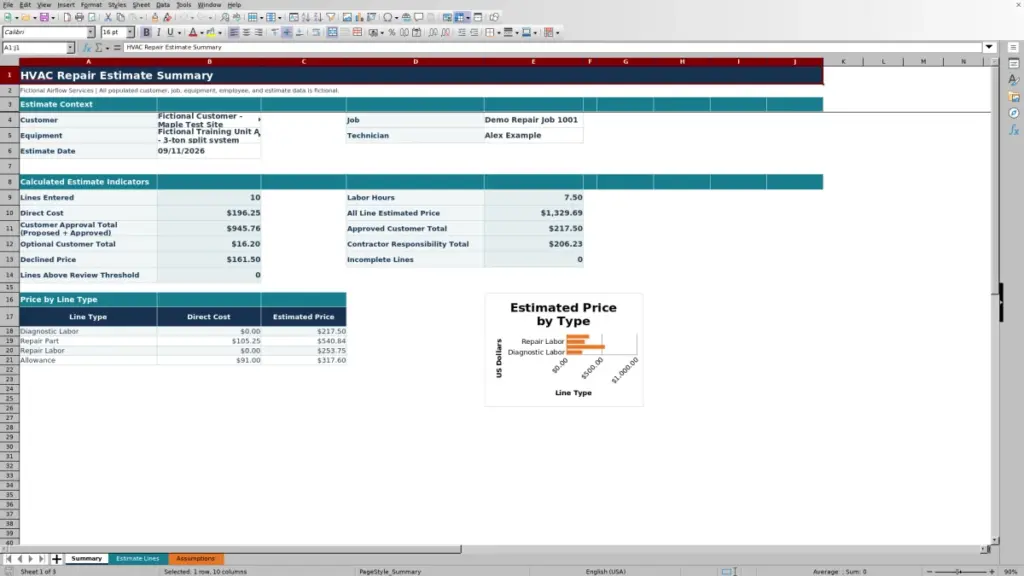Open the Data menu
The height and width of the screenshot is (576, 1024).
point(163,5)
